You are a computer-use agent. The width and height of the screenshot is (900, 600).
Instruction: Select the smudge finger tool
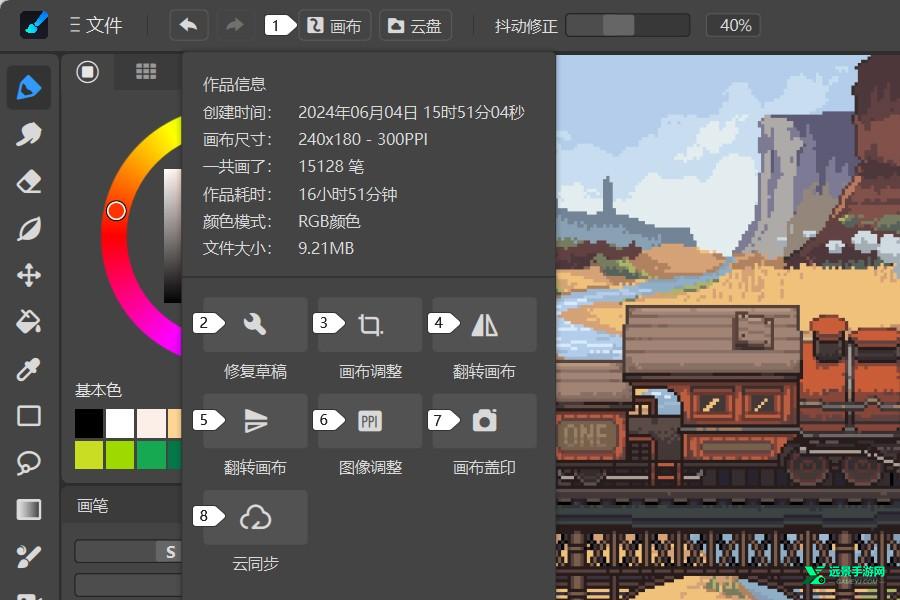[29, 135]
